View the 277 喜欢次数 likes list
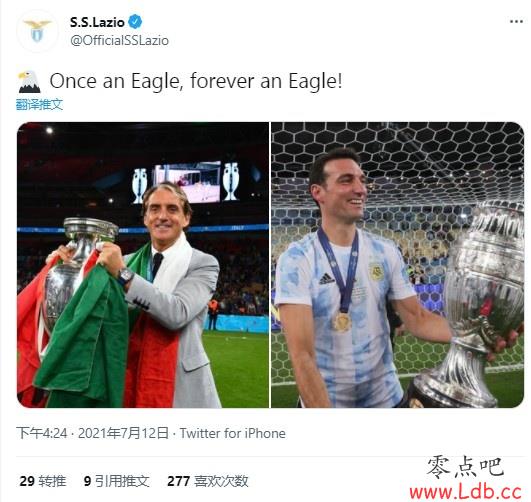531x502 pixels. 208,481
